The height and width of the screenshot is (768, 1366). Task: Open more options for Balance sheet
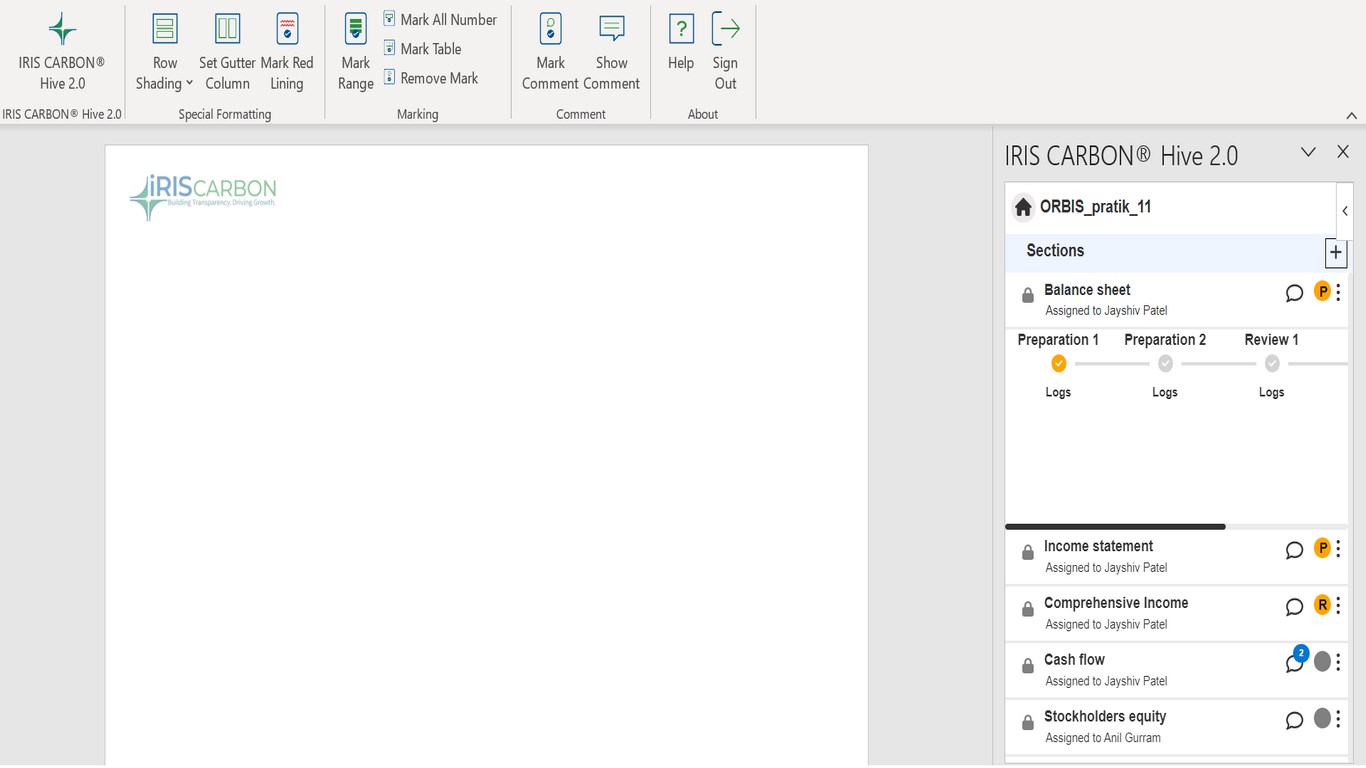1339,292
